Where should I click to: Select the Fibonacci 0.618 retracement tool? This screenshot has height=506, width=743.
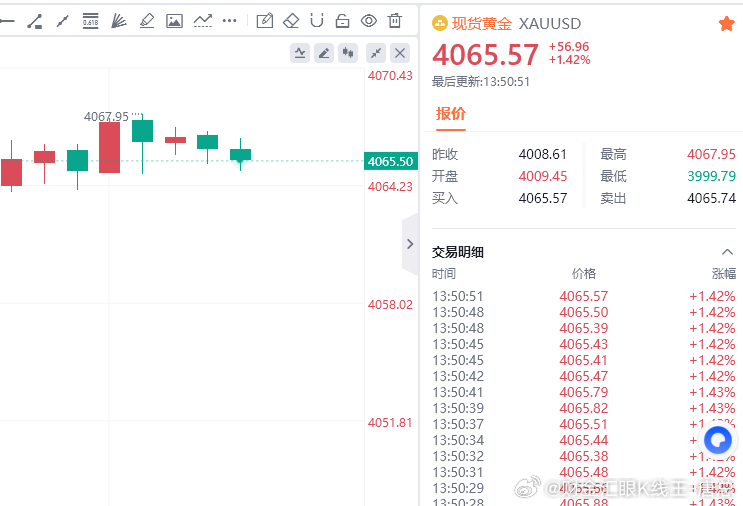pos(90,21)
